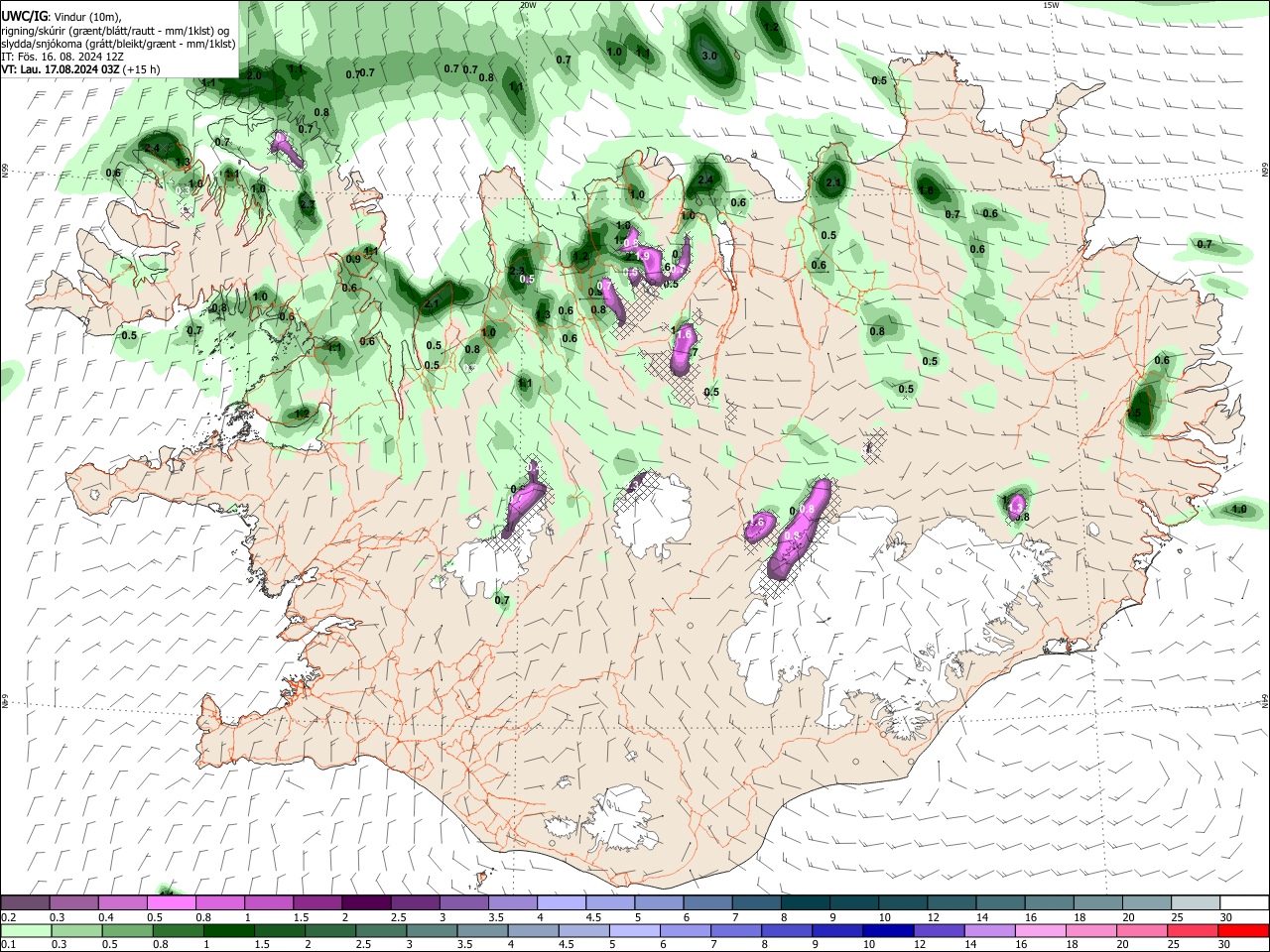This screenshot has height=952, width=1270.
Task: Click the 66N latitude label on right edge
Action: click(x=1265, y=172)
